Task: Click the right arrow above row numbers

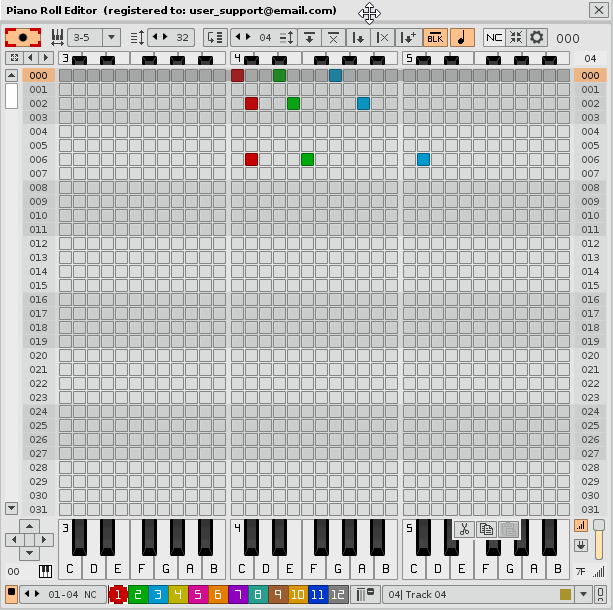Action: [x=46, y=58]
